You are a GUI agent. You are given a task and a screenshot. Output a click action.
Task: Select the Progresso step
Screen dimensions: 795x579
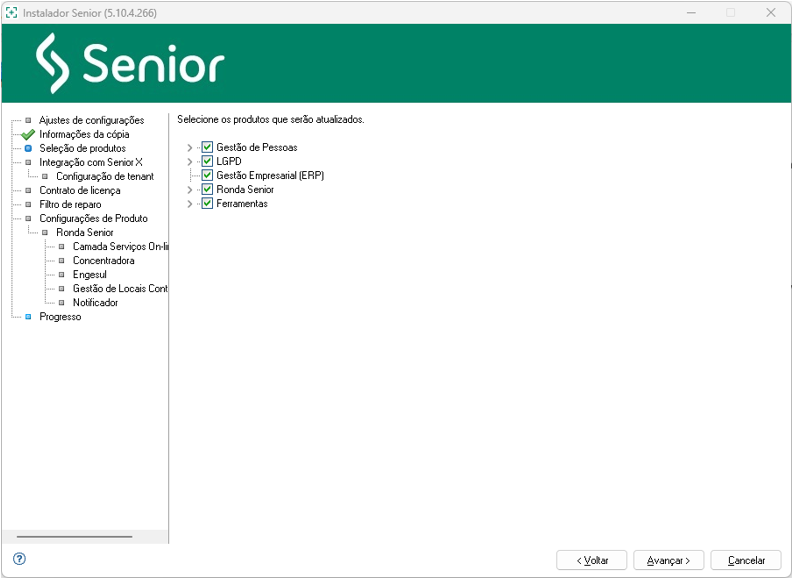click(60, 317)
